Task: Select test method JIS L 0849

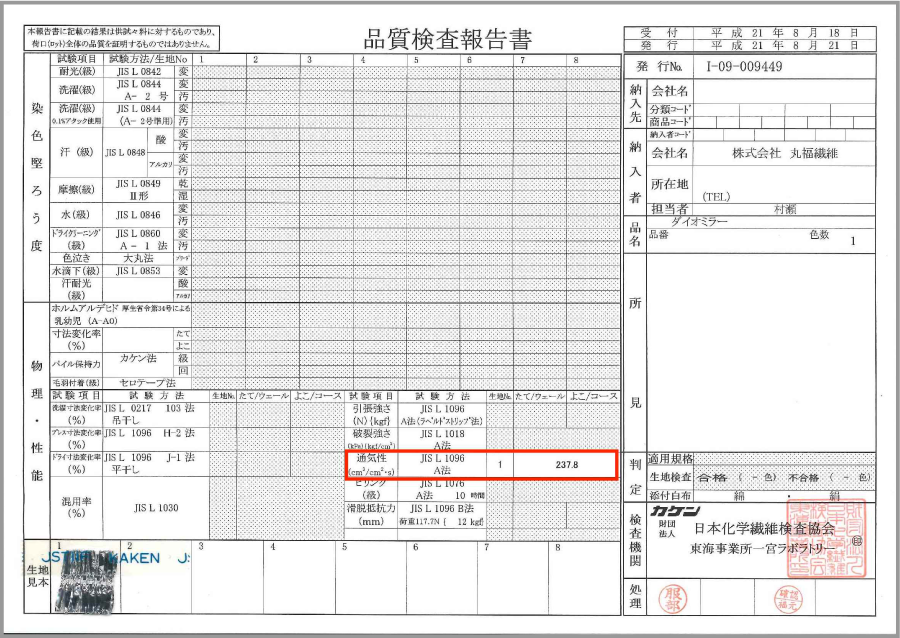Action: [x=138, y=184]
